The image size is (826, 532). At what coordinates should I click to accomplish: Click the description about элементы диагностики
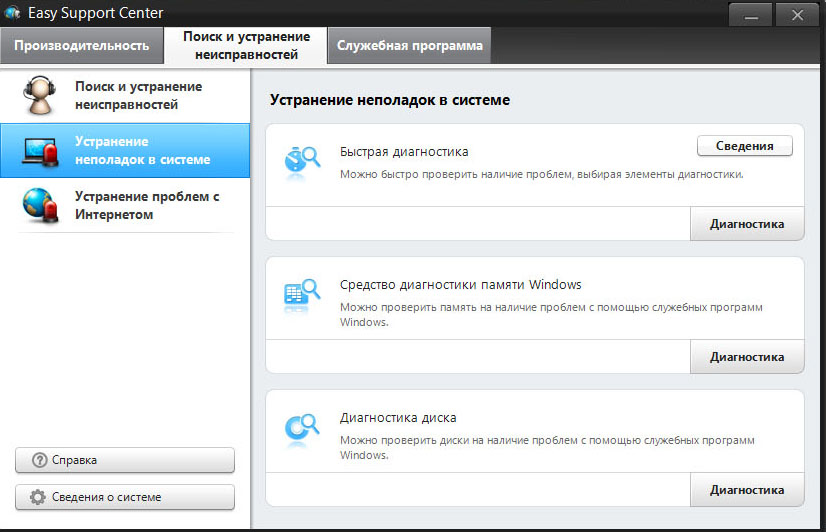pyautogui.click(x=542, y=174)
